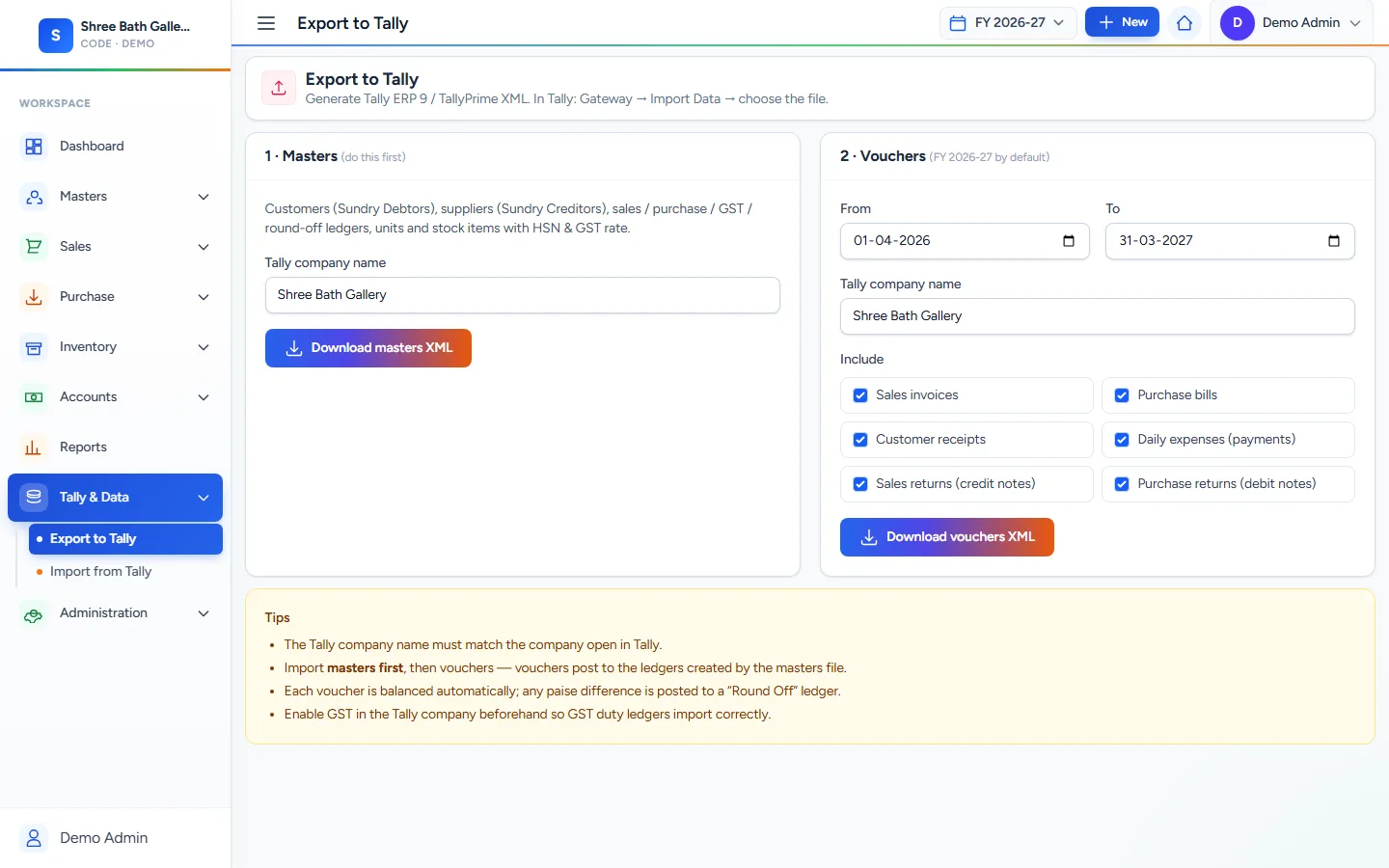This screenshot has height=868, width=1389.
Task: Uncheck Daily expenses (payments) checkbox
Action: 1122,440
